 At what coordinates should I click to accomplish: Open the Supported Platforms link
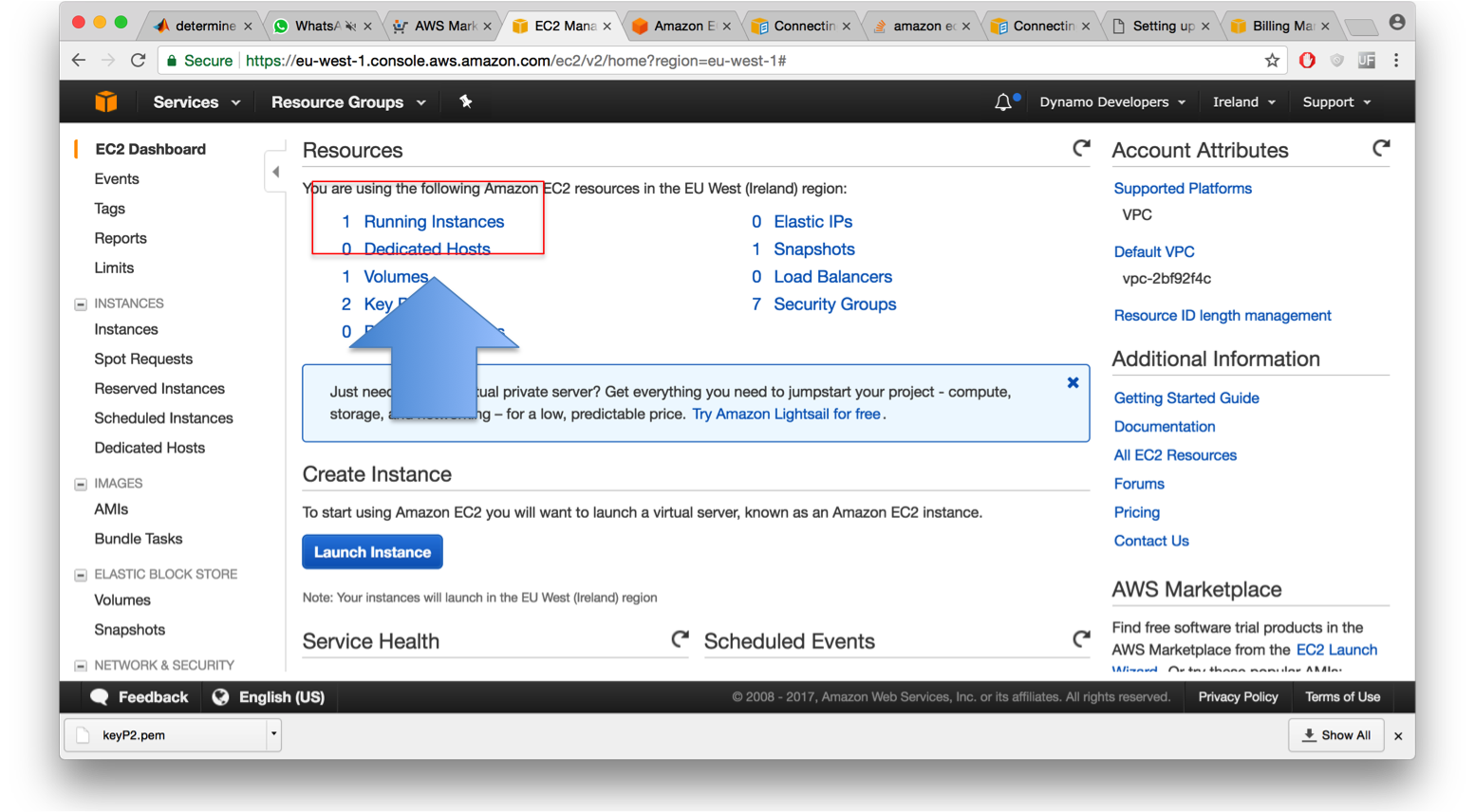[1183, 188]
